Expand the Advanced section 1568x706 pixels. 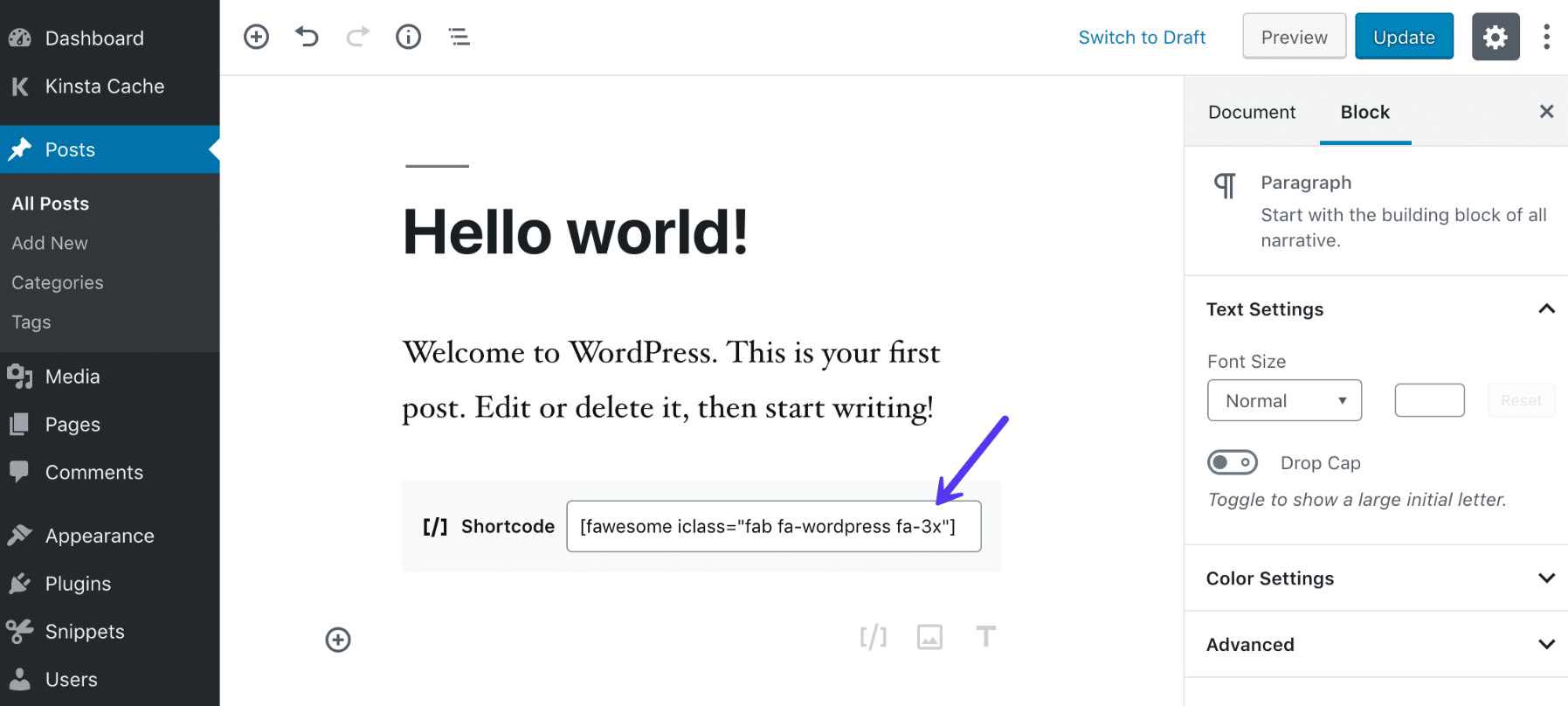pyautogui.click(x=1376, y=644)
